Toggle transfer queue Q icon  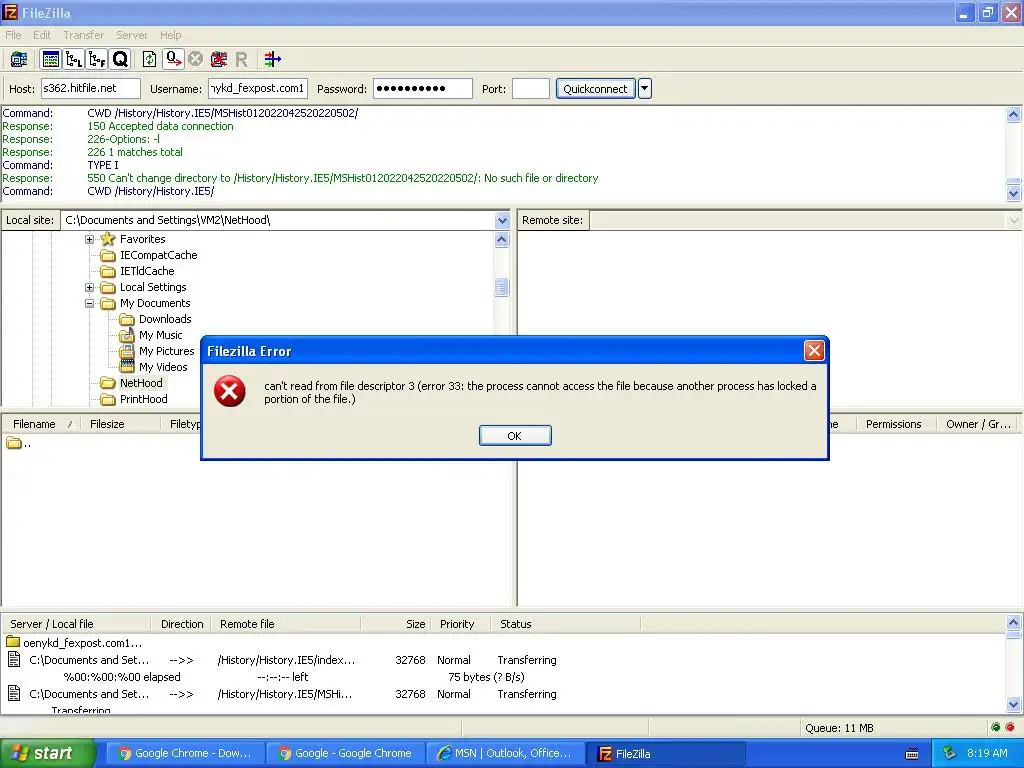120,59
